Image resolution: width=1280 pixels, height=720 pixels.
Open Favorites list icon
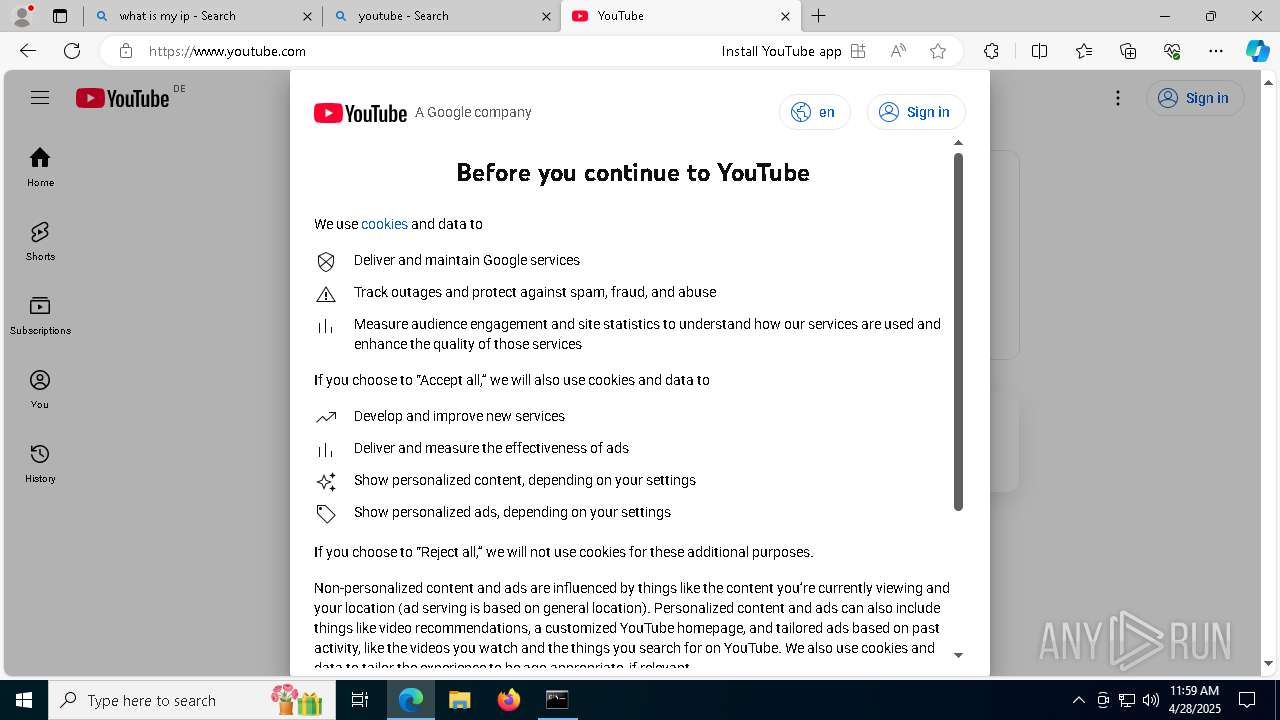[1084, 51]
